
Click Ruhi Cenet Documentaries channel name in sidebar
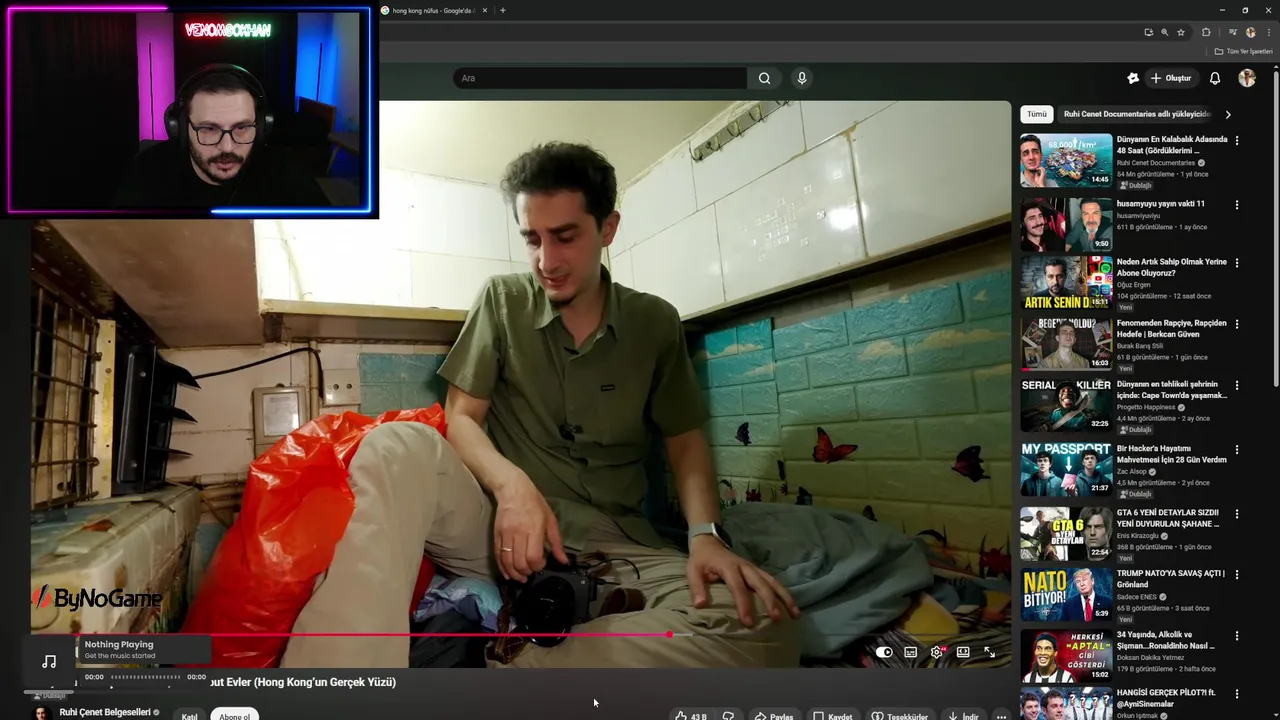1155,163
